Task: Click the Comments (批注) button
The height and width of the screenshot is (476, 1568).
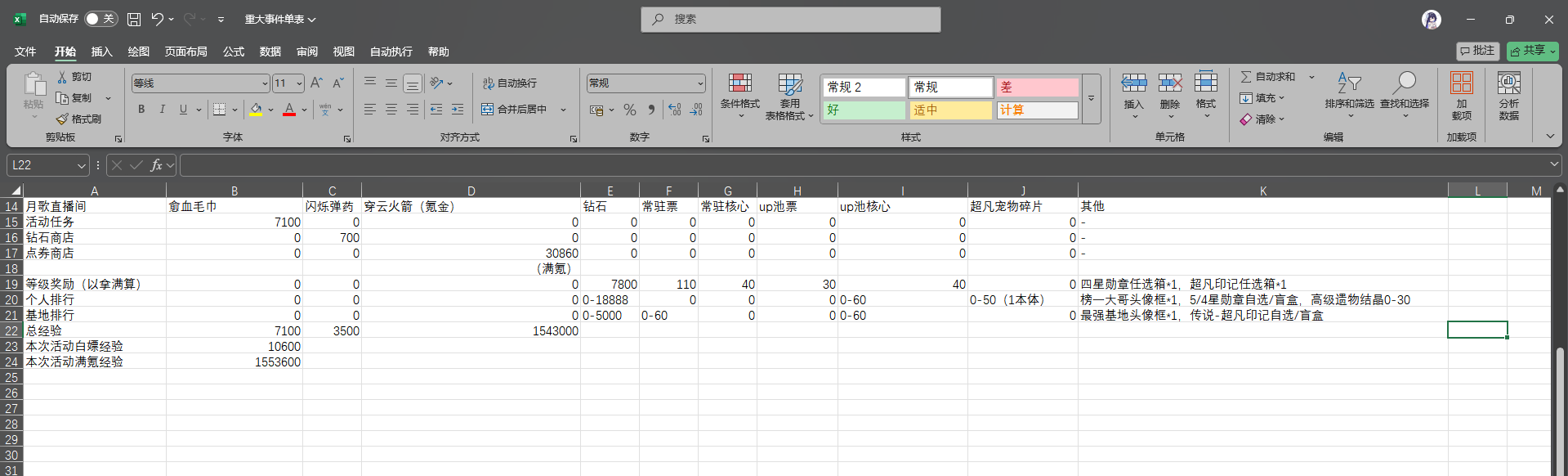Action: pyautogui.click(x=1477, y=51)
